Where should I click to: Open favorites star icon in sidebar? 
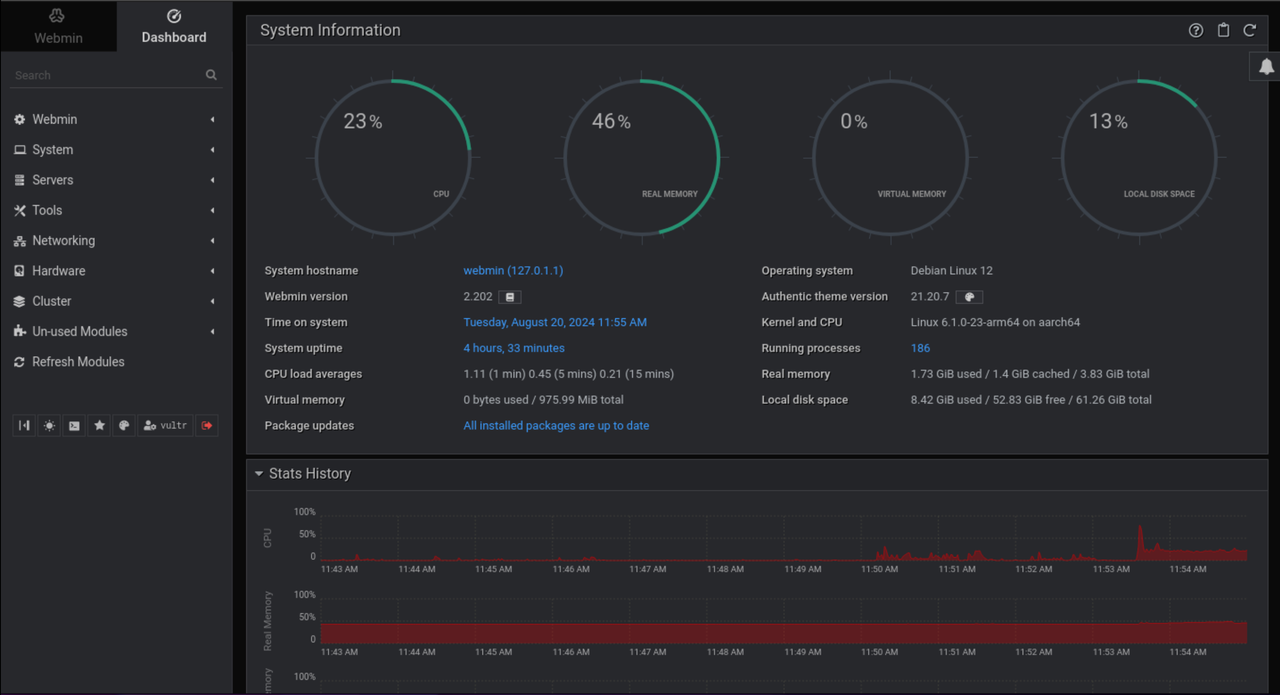pyautogui.click(x=99, y=426)
